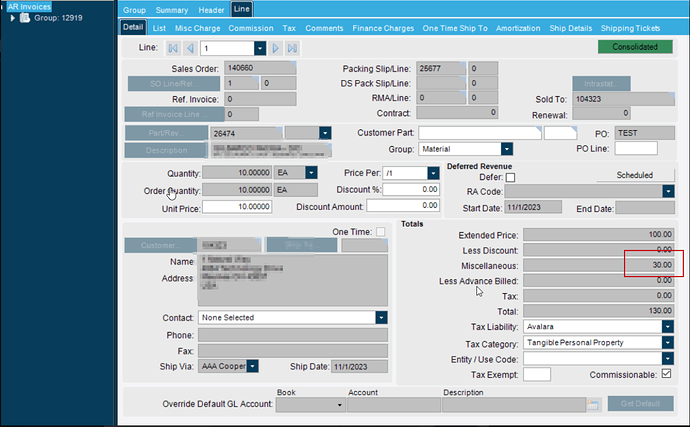The width and height of the screenshot is (690, 427).
Task: Click the Consolidated status button
Action: point(635,47)
